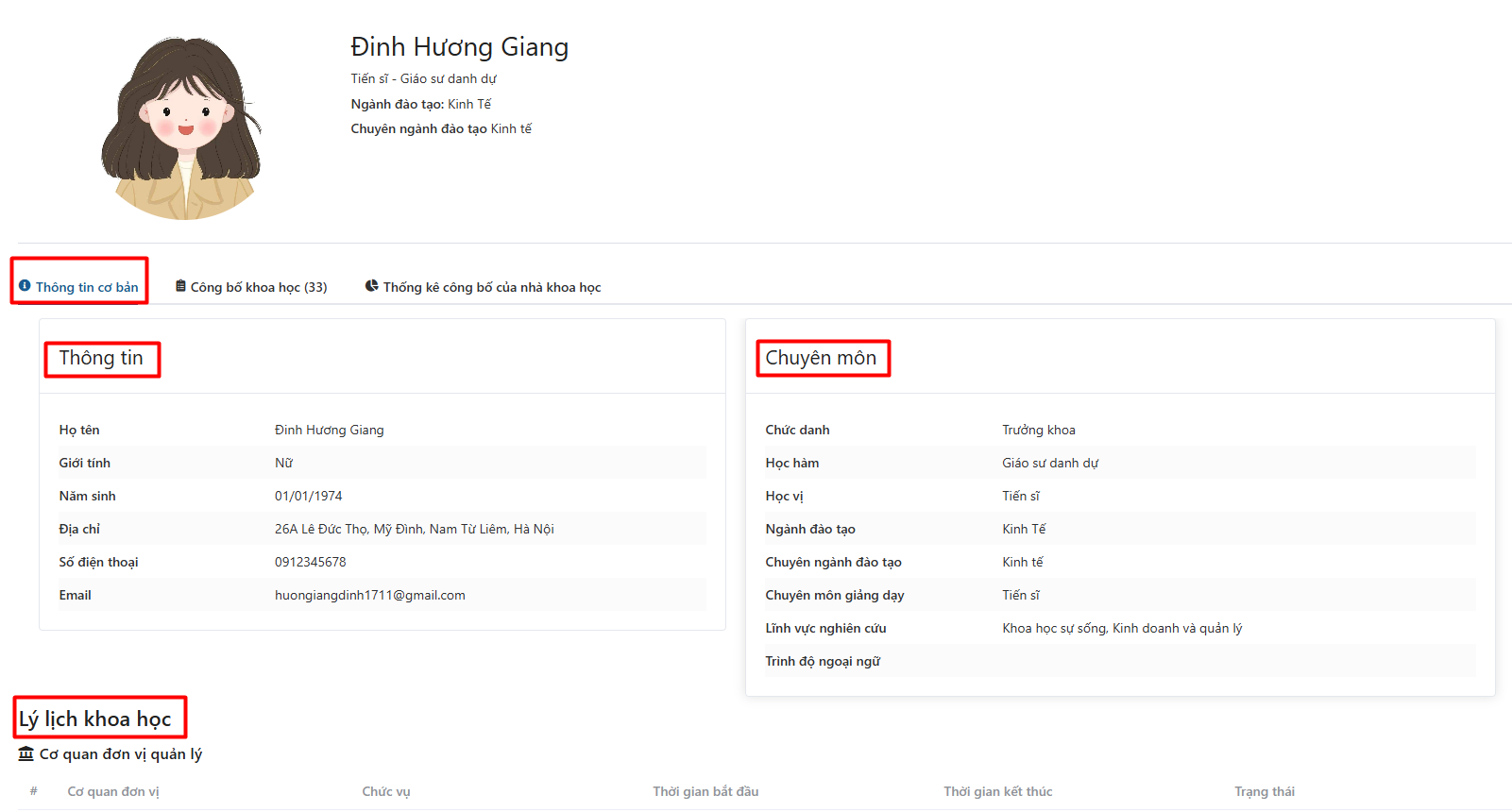
Task: Click the clipboard icon beside Công bố khoa học
Action: pyautogui.click(x=180, y=286)
